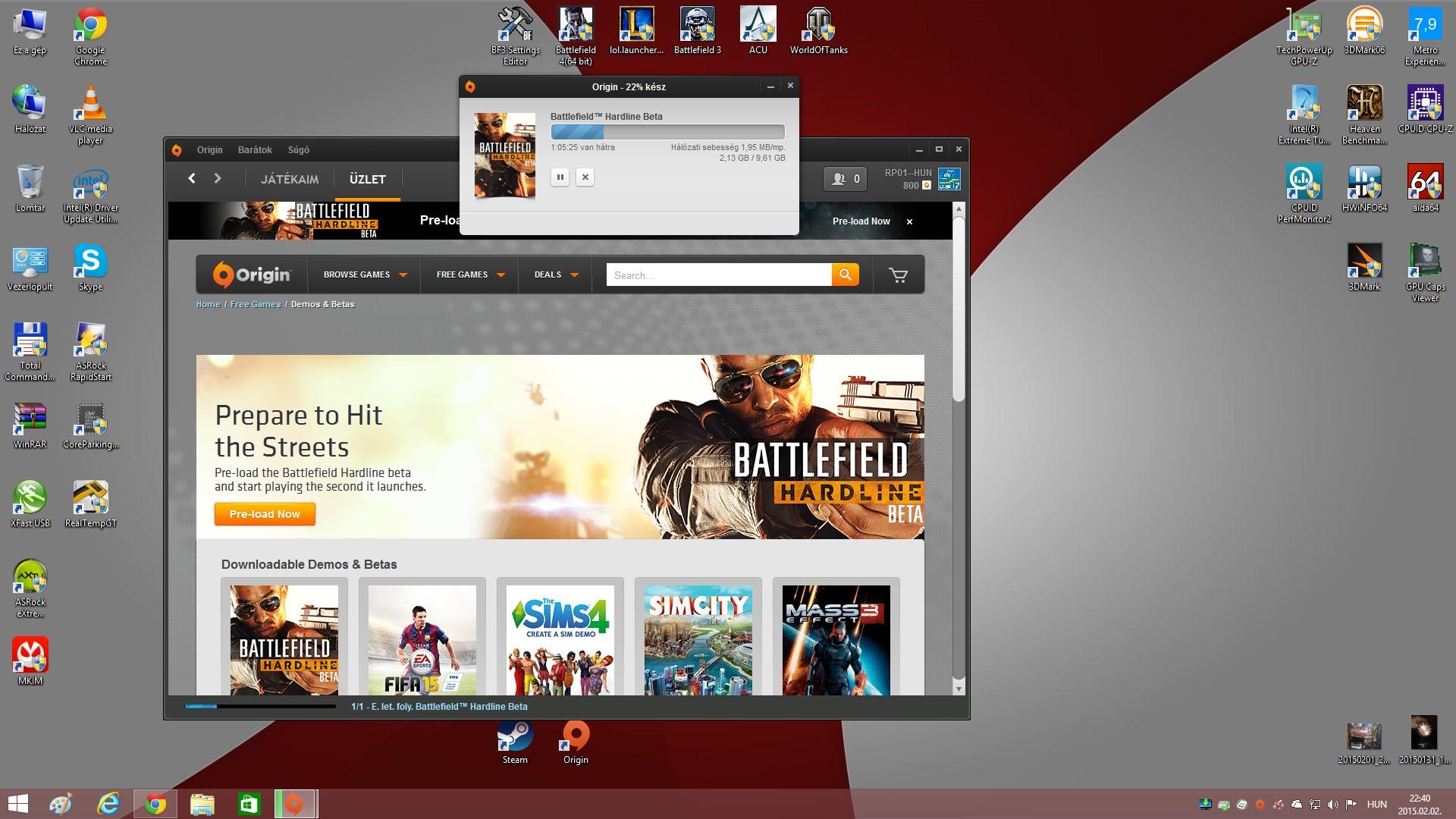Click the scrollbar down arrow
Viewport: 1456px width, 819px height.
[959, 689]
